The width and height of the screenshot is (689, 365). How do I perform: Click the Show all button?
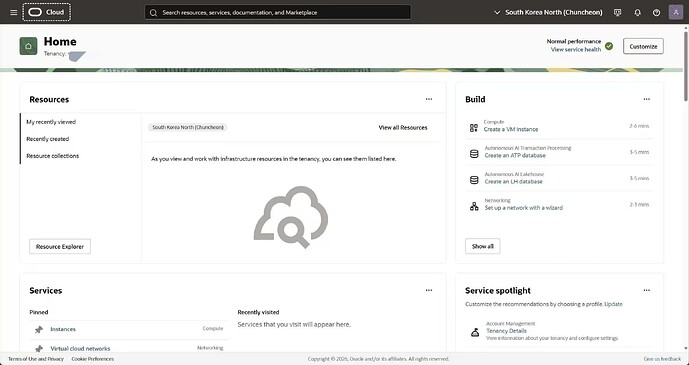(482, 246)
